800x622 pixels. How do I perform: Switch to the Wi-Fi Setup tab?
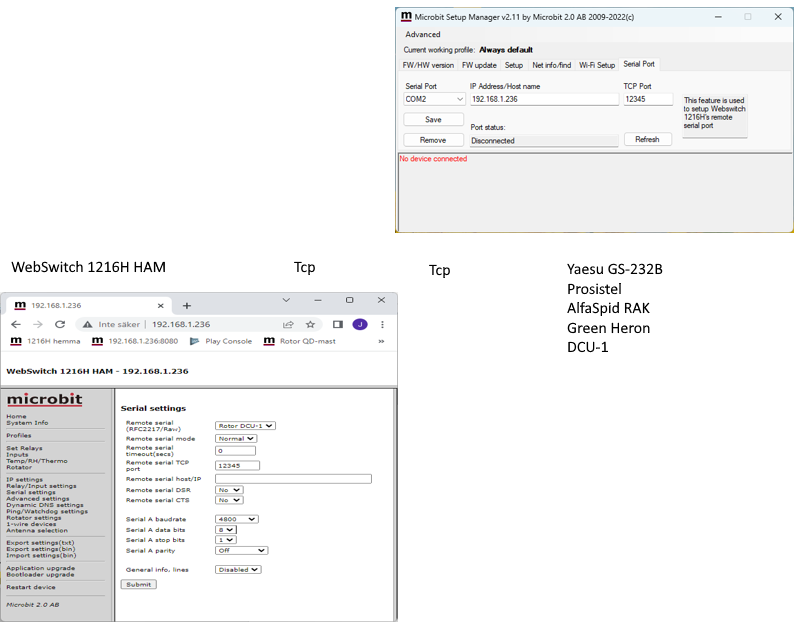pyautogui.click(x=597, y=65)
